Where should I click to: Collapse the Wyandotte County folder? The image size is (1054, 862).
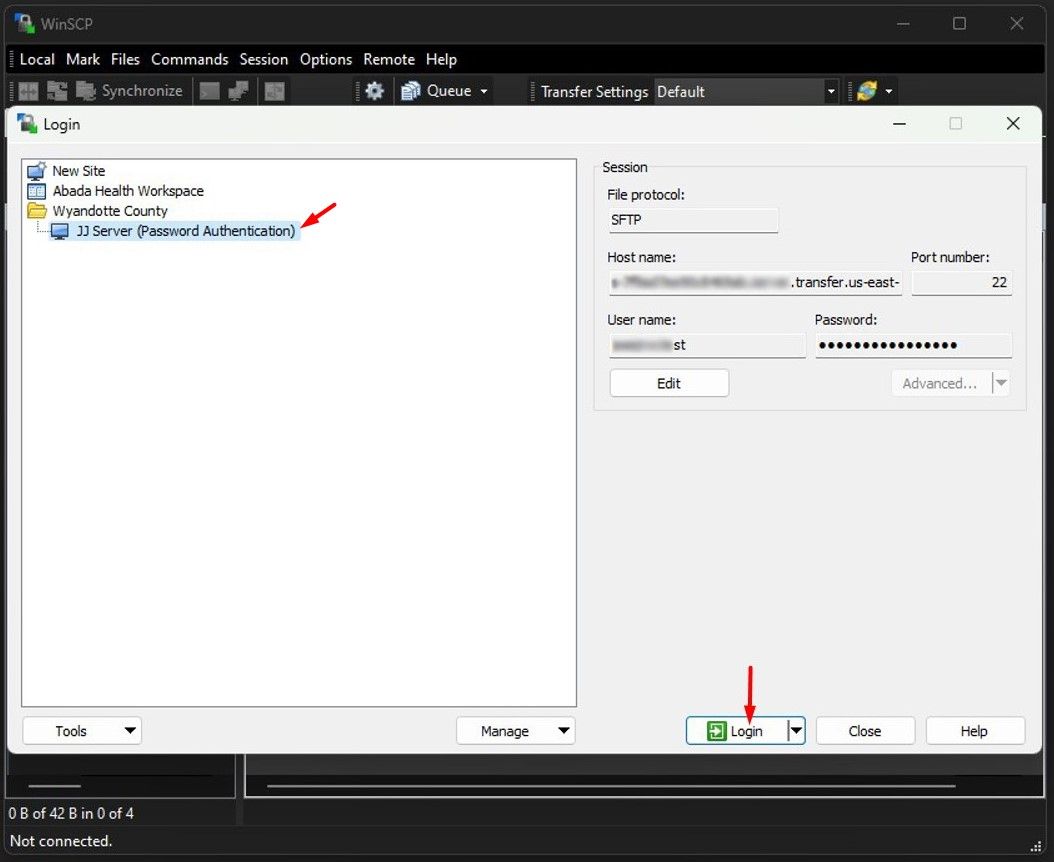tap(110, 211)
